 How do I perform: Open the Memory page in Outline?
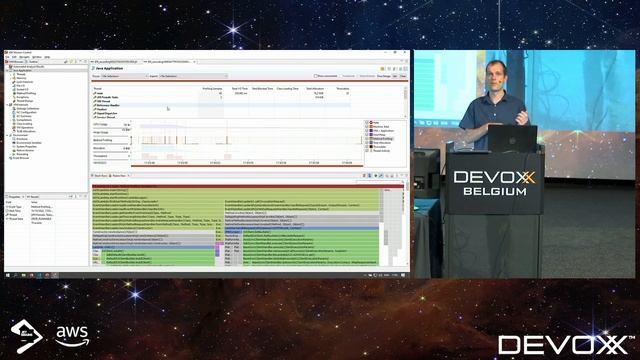coord(21,78)
